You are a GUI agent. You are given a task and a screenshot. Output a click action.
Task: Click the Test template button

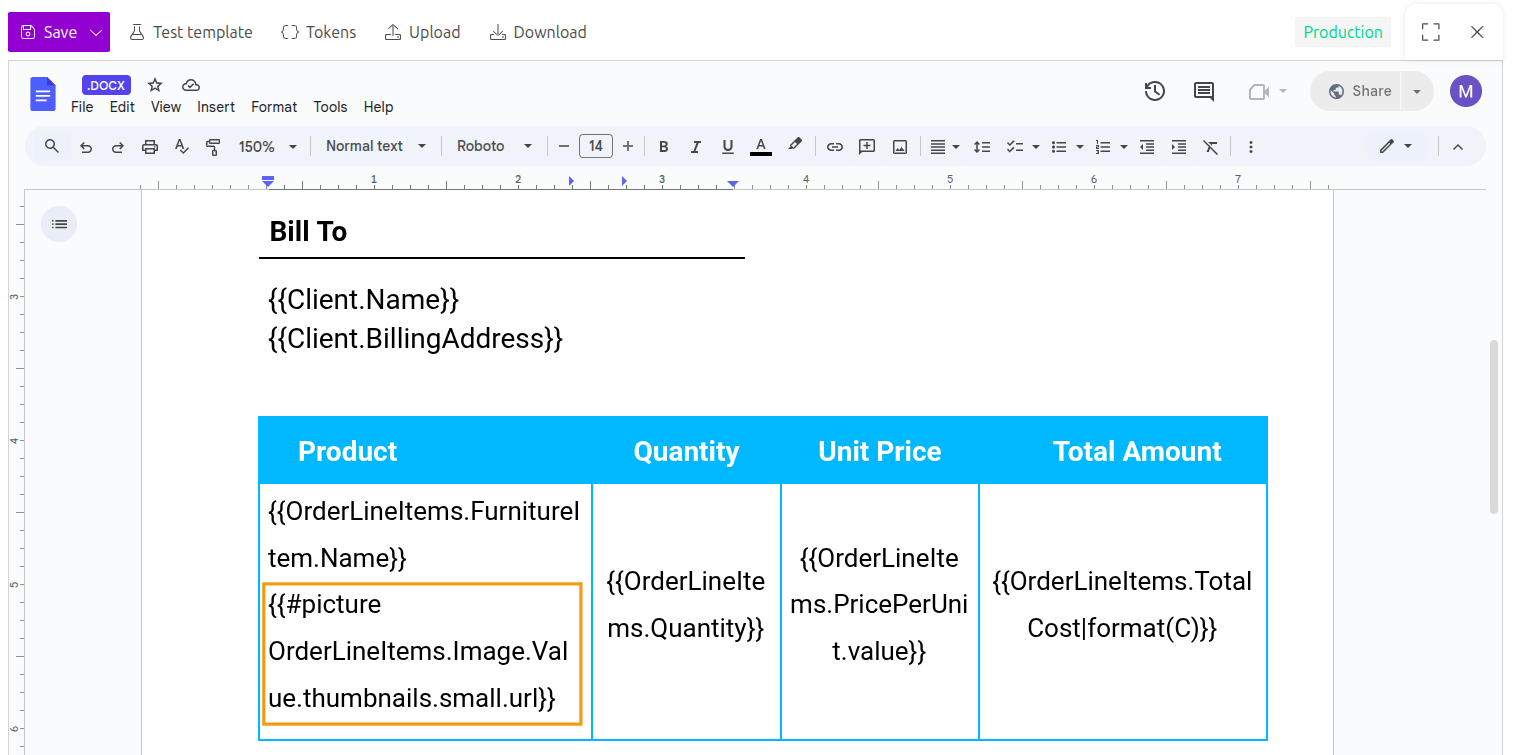click(191, 31)
